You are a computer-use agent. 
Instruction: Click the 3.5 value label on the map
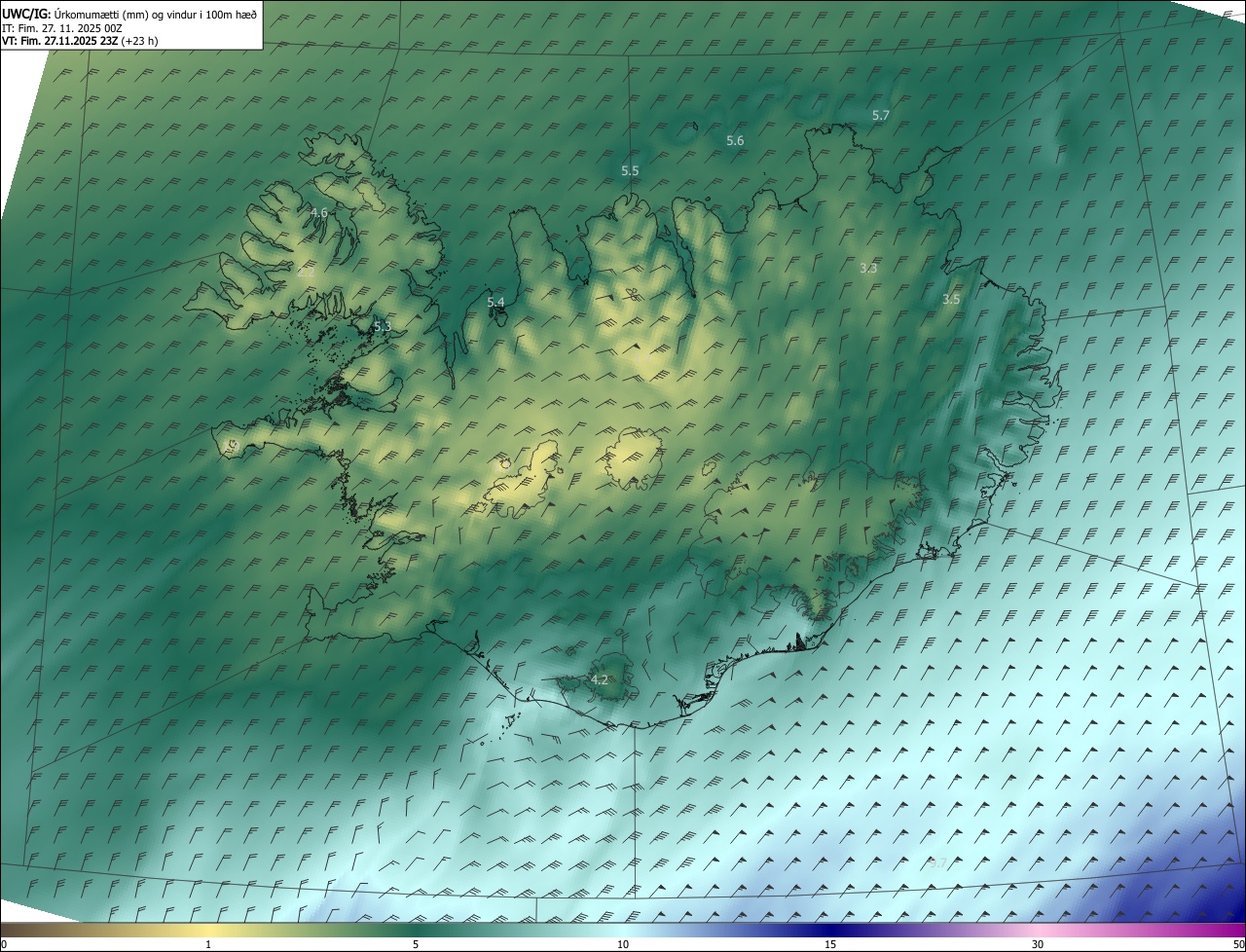coord(951,300)
